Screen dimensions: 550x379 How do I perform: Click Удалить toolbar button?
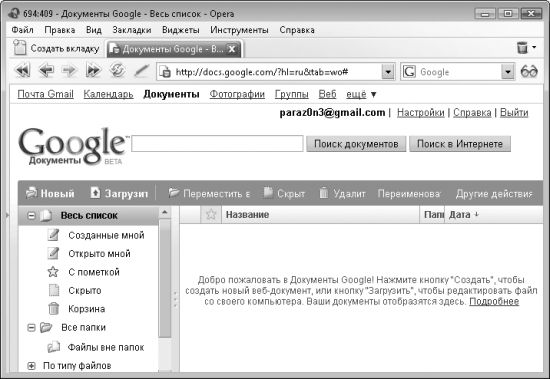[343, 193]
